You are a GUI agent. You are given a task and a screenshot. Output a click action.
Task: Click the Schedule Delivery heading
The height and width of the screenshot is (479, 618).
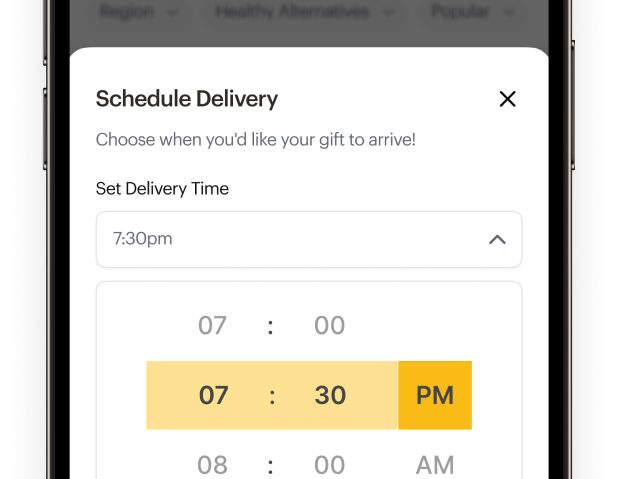tap(187, 98)
